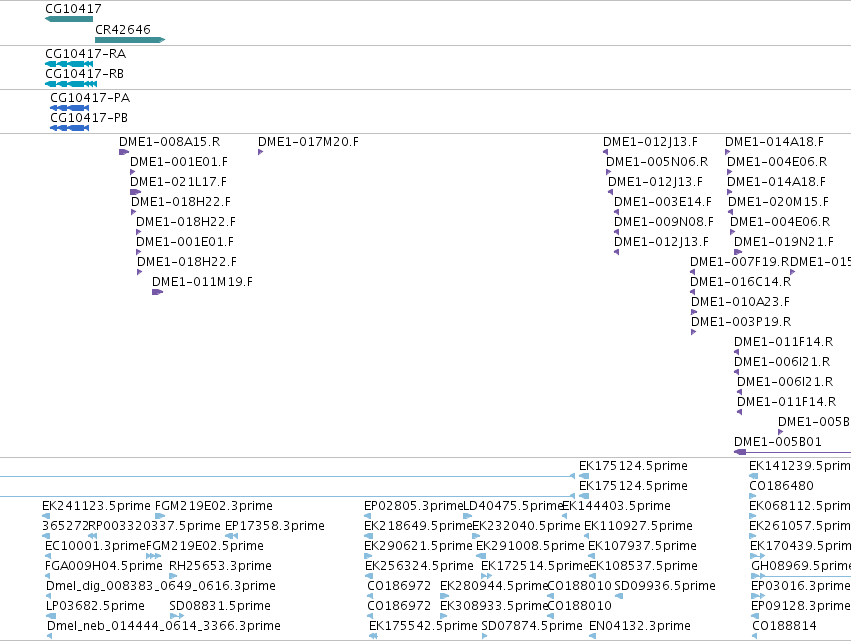Select the DME1-020M15.F label

pyautogui.click(x=778, y=202)
